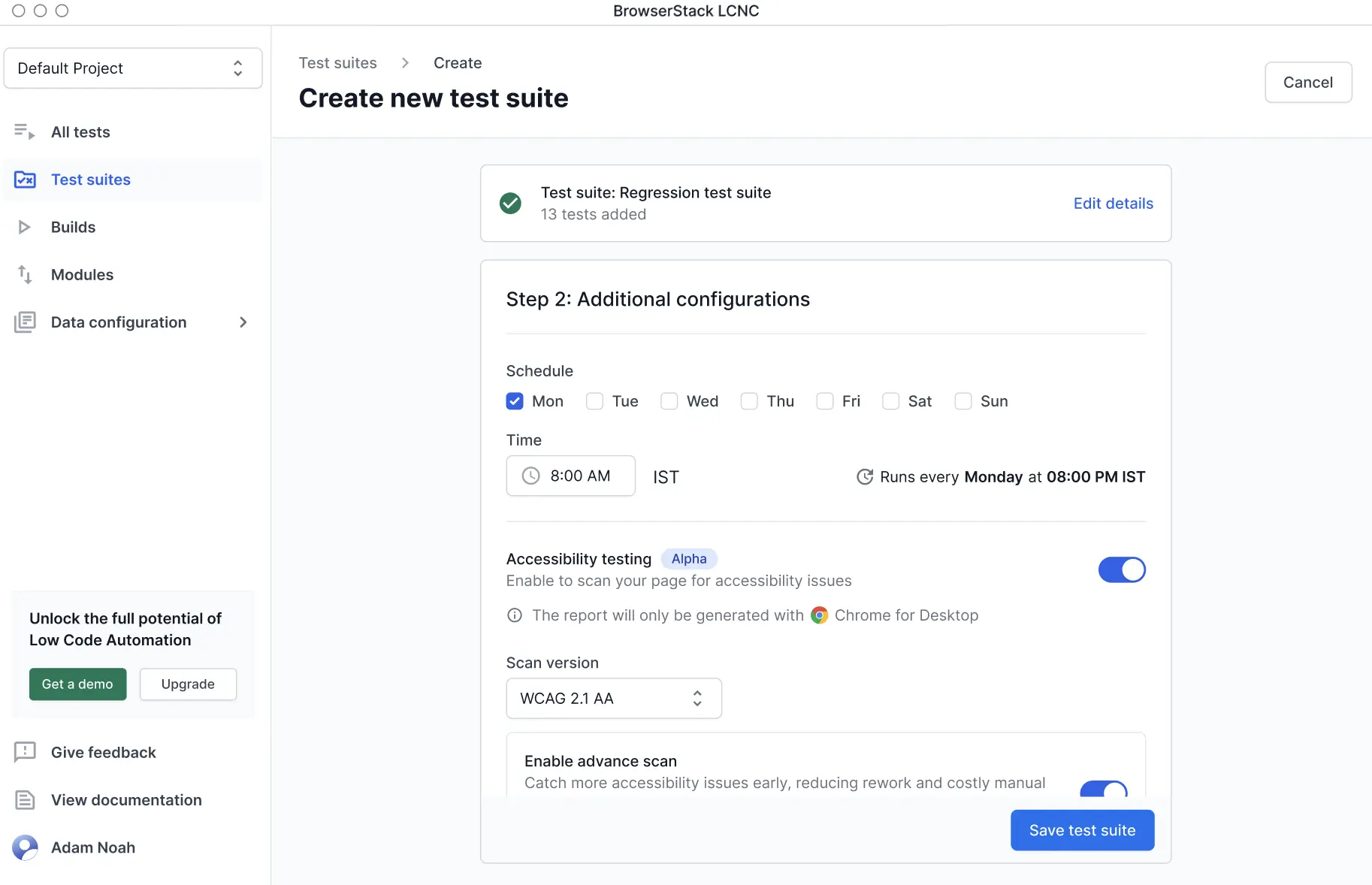
Task: Go to All tests in sidebar
Action: coord(133,132)
